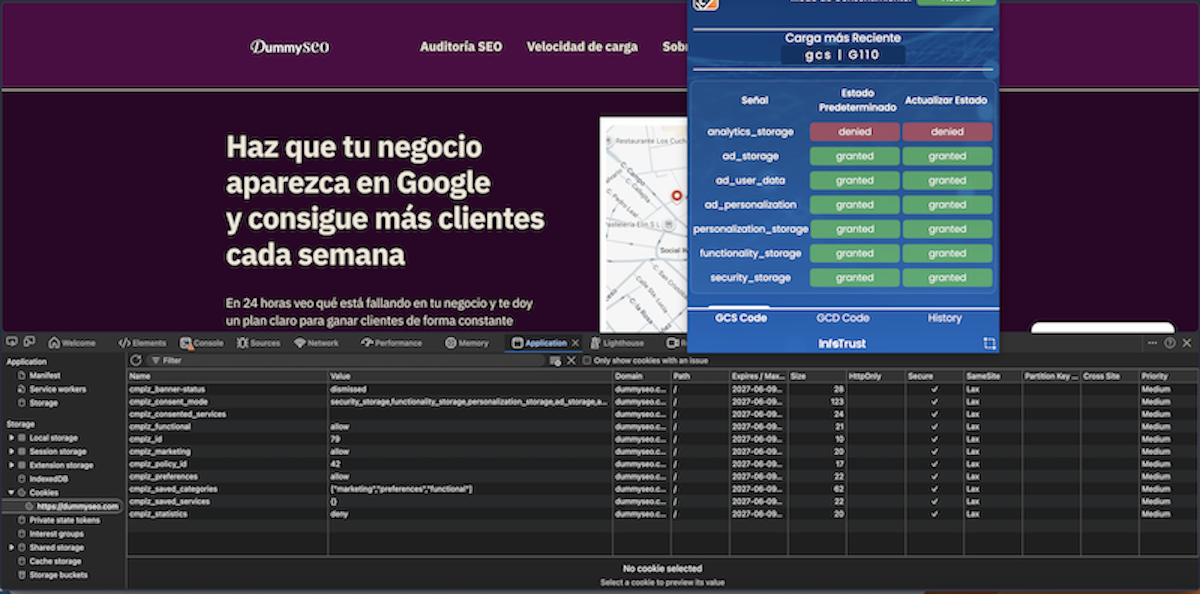Screen dimensions: 1200x594
Task: Click the red map pin marker
Action: (x=677, y=196)
